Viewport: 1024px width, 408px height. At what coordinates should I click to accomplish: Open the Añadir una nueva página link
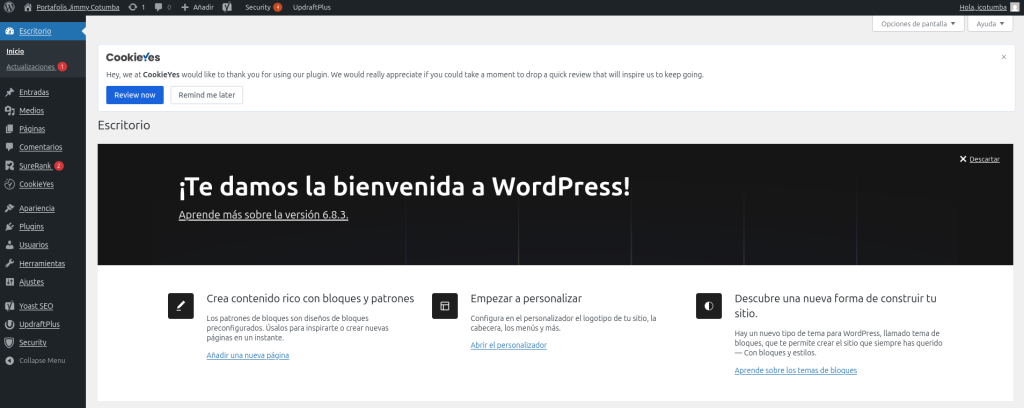tap(247, 355)
